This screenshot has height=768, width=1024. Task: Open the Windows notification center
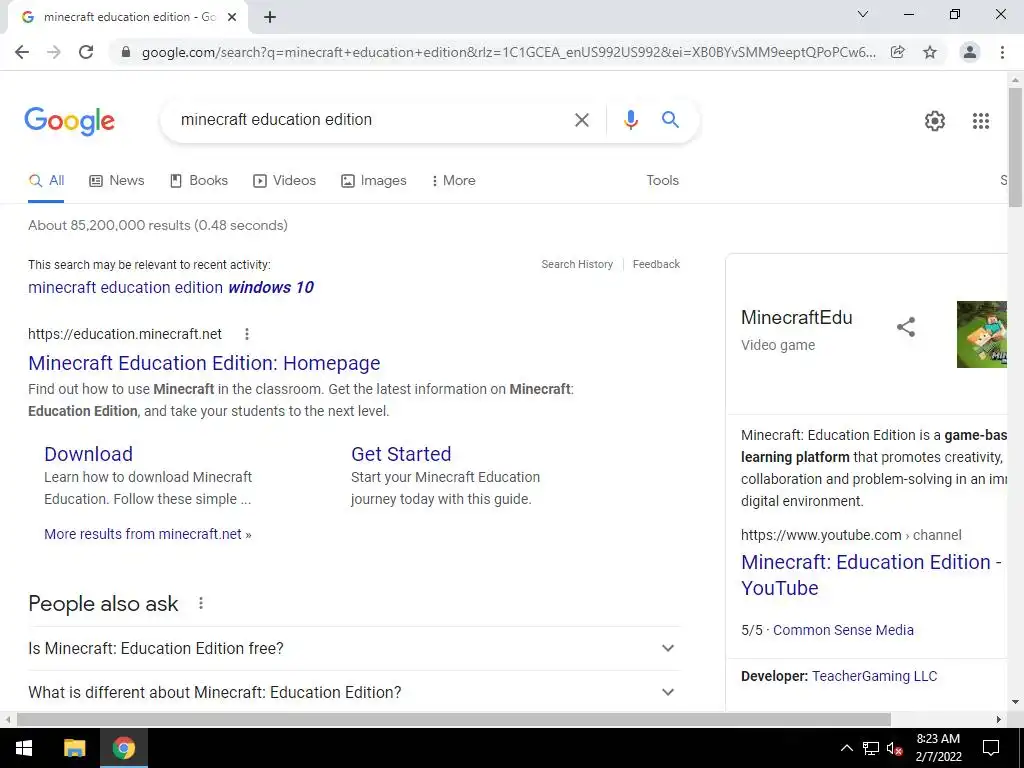(x=991, y=748)
